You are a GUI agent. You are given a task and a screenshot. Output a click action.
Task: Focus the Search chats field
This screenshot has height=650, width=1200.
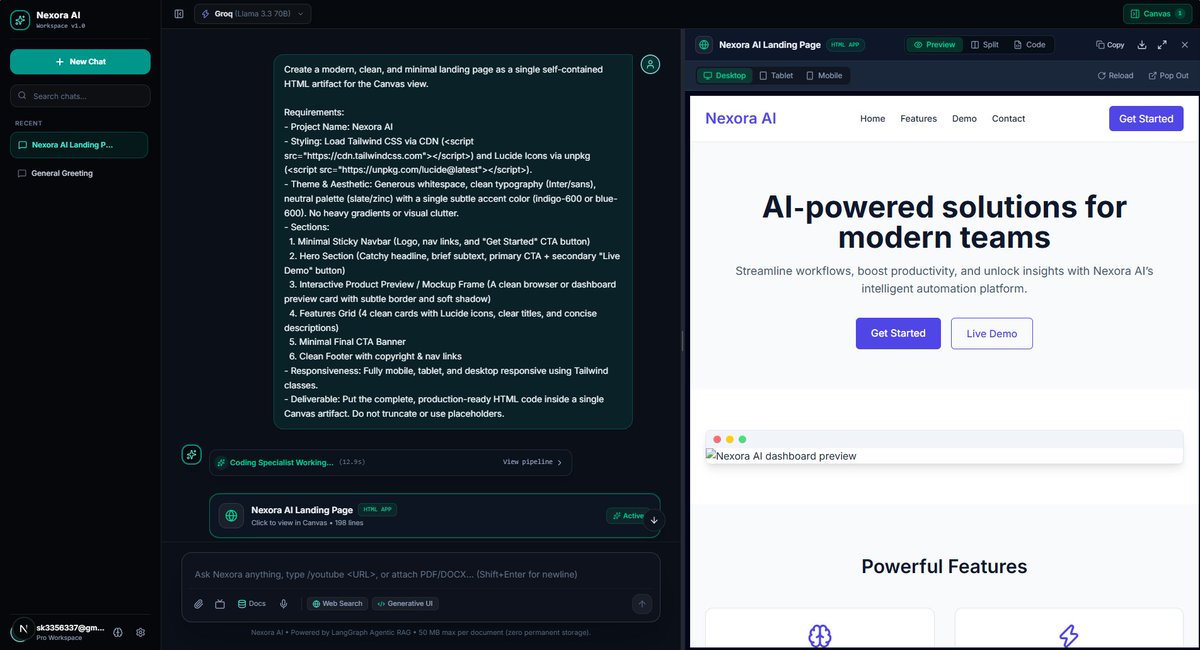coord(80,96)
